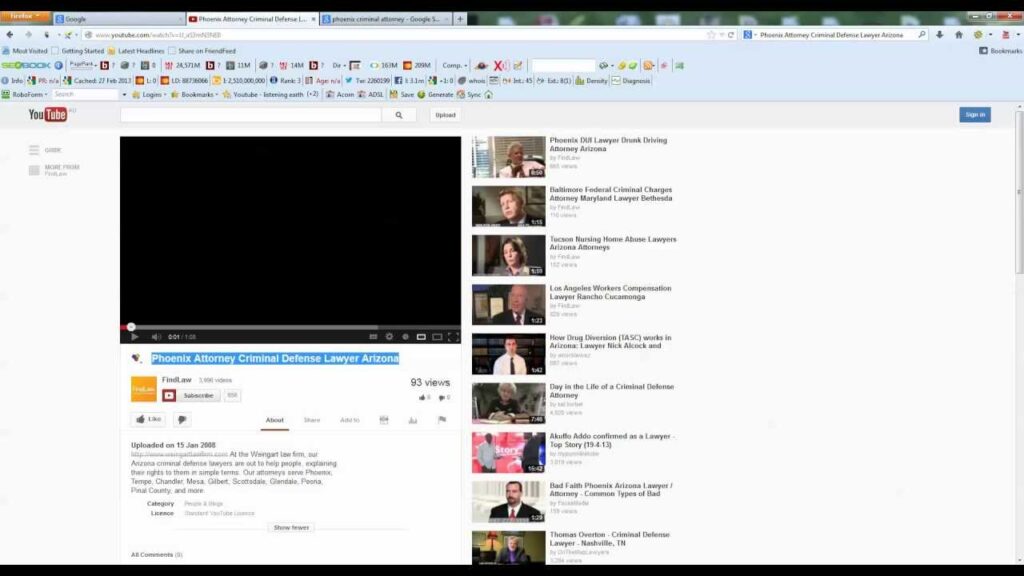
Task: Go back with browser back arrow
Action: point(10,35)
